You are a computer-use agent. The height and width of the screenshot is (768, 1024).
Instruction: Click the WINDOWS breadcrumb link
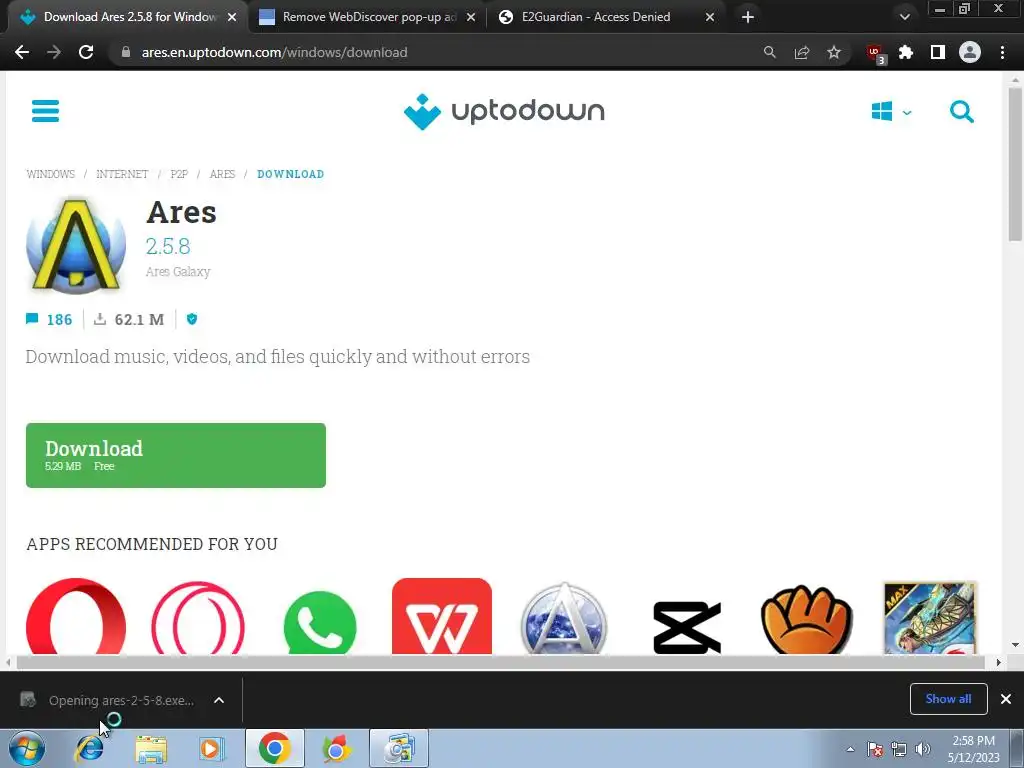coord(50,174)
